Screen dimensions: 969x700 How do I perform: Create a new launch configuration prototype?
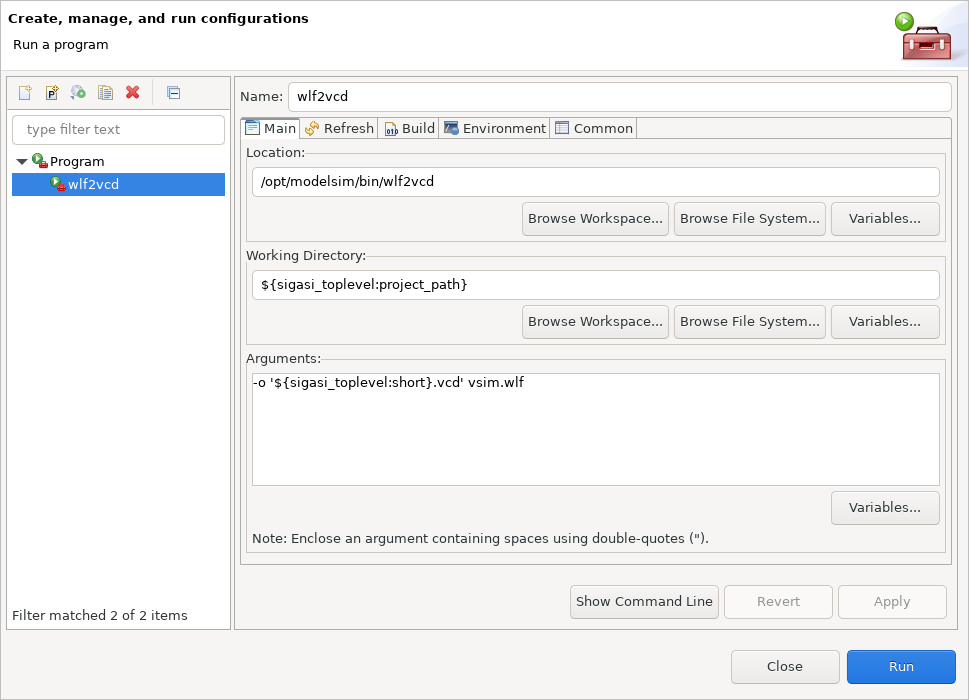click(52, 93)
